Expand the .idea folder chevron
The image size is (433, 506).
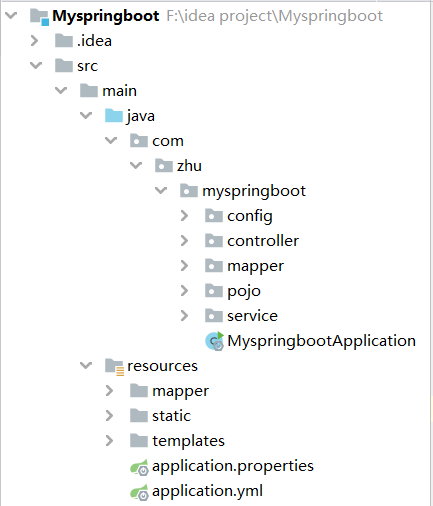coord(34,41)
